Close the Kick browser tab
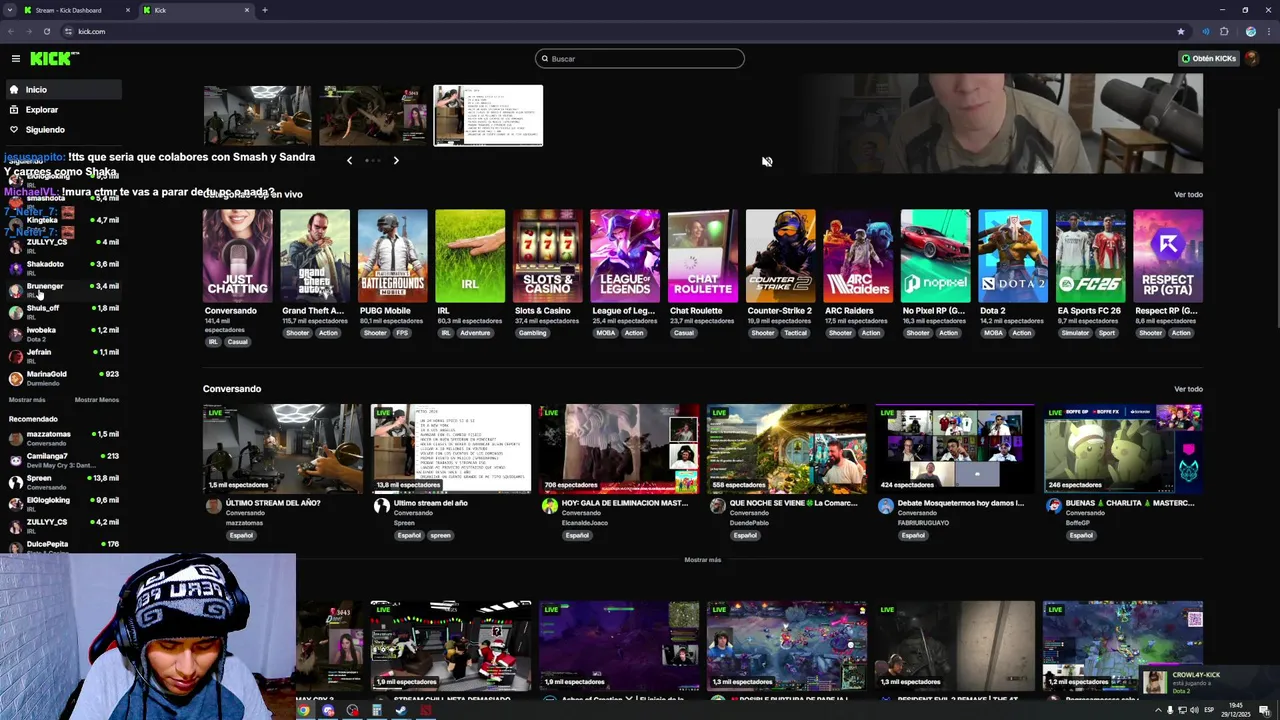This screenshot has height=720, width=1280. (x=247, y=10)
